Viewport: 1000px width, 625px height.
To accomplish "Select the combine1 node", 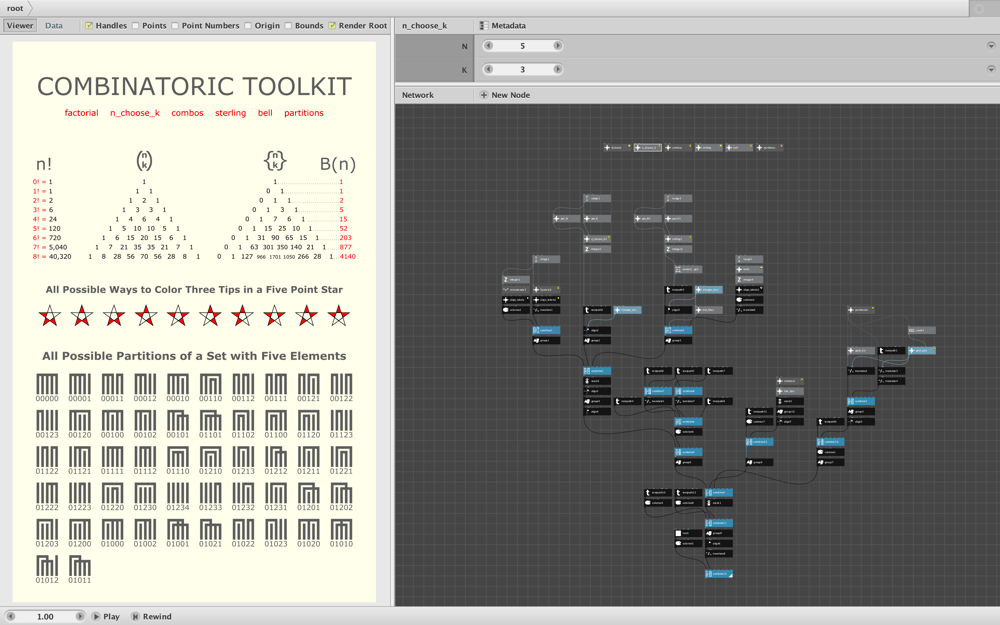I will point(547,330).
